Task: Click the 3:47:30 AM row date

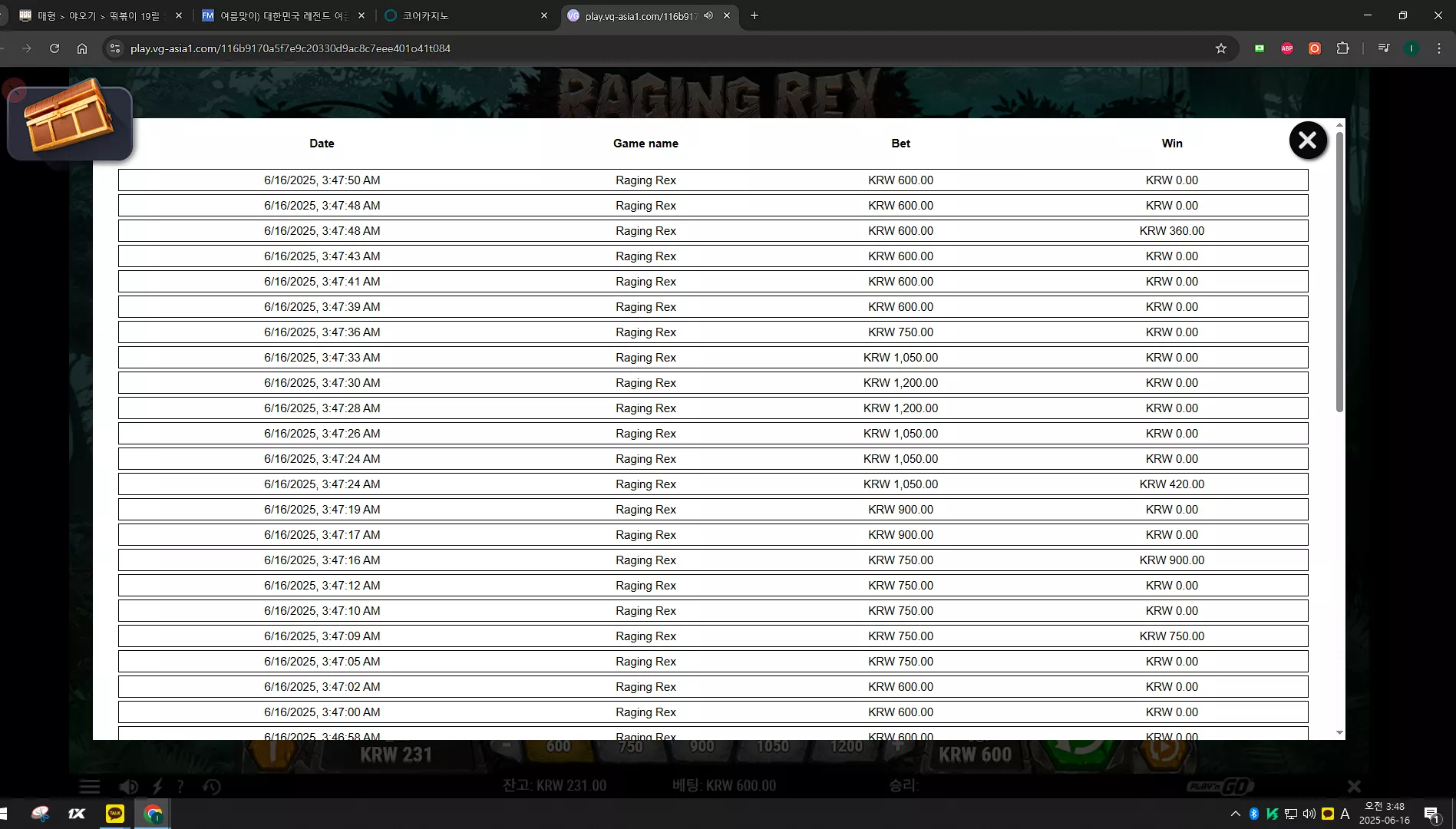Action: (x=322, y=383)
